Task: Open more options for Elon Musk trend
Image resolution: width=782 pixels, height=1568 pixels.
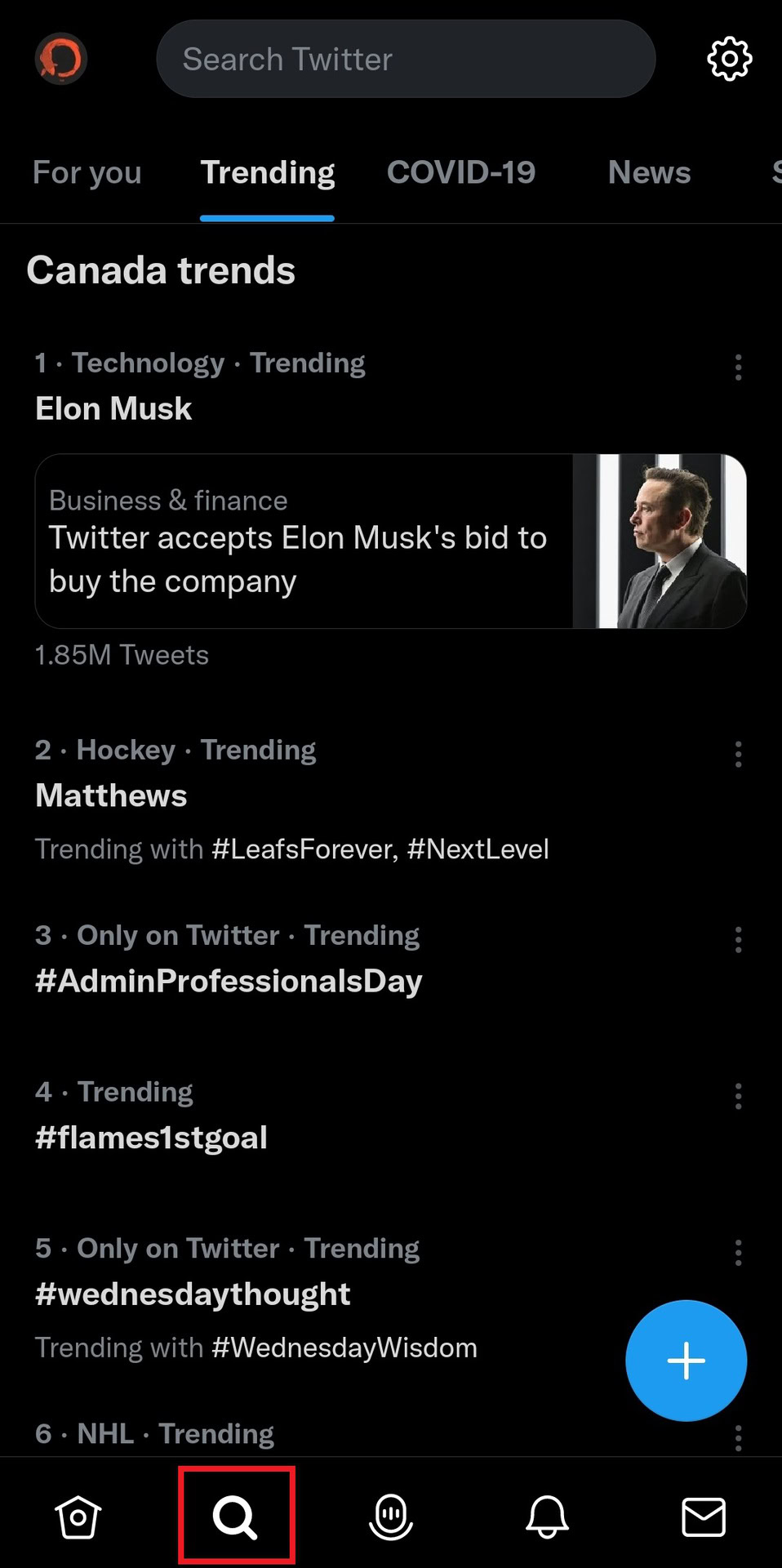Action: click(738, 367)
